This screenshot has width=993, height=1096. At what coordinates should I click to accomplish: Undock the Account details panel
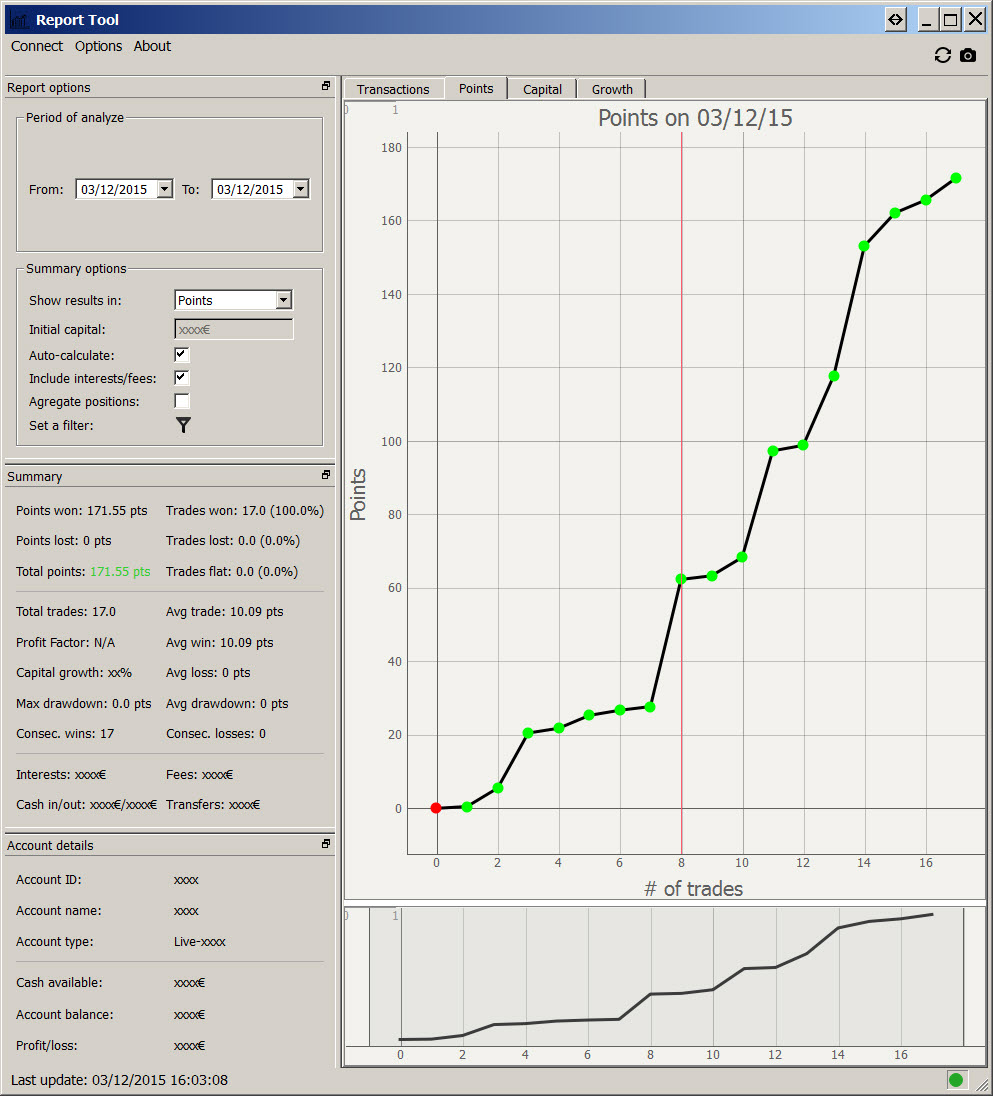pos(326,844)
